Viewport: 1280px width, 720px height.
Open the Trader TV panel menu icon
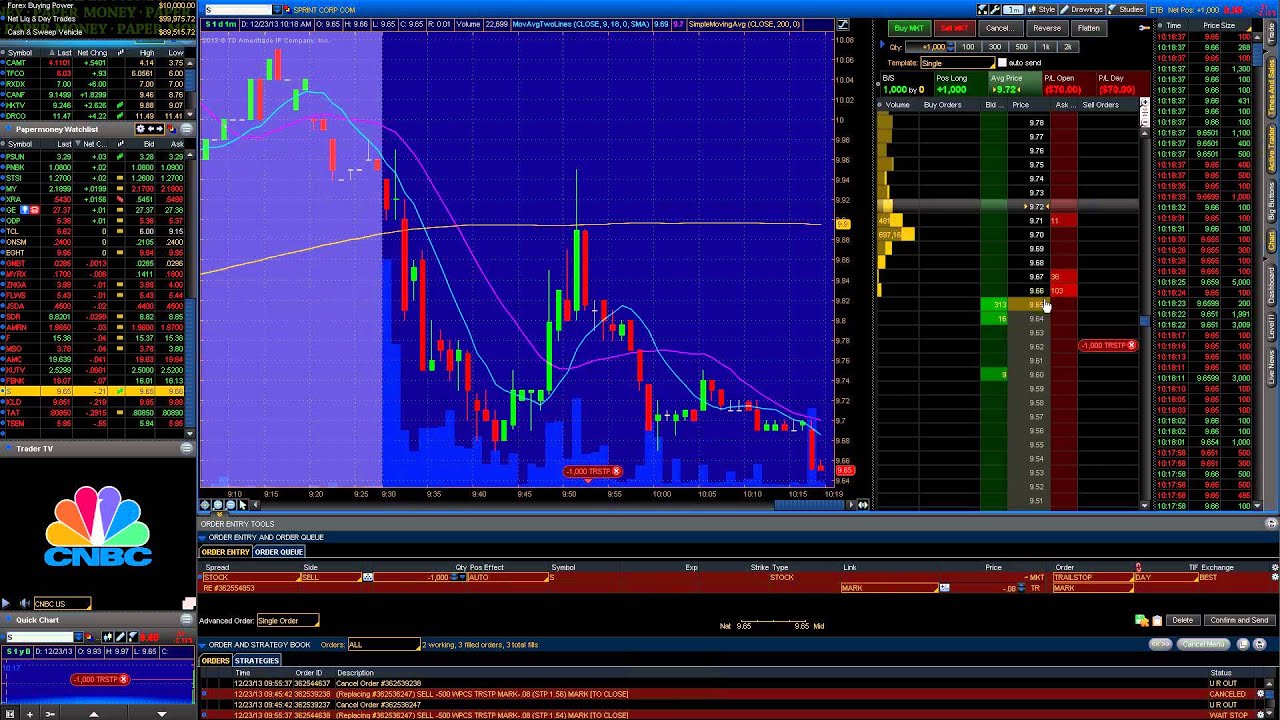tap(186, 448)
